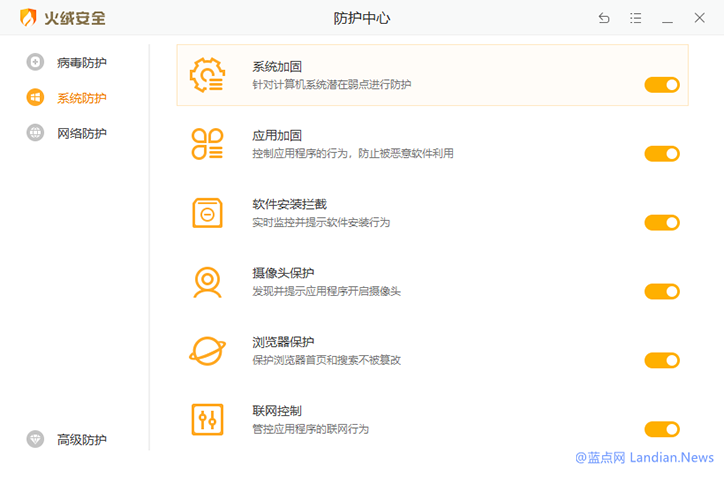This screenshot has width=724, height=477.
Task: Open the 联网控制 settings title
Action: coord(277,411)
